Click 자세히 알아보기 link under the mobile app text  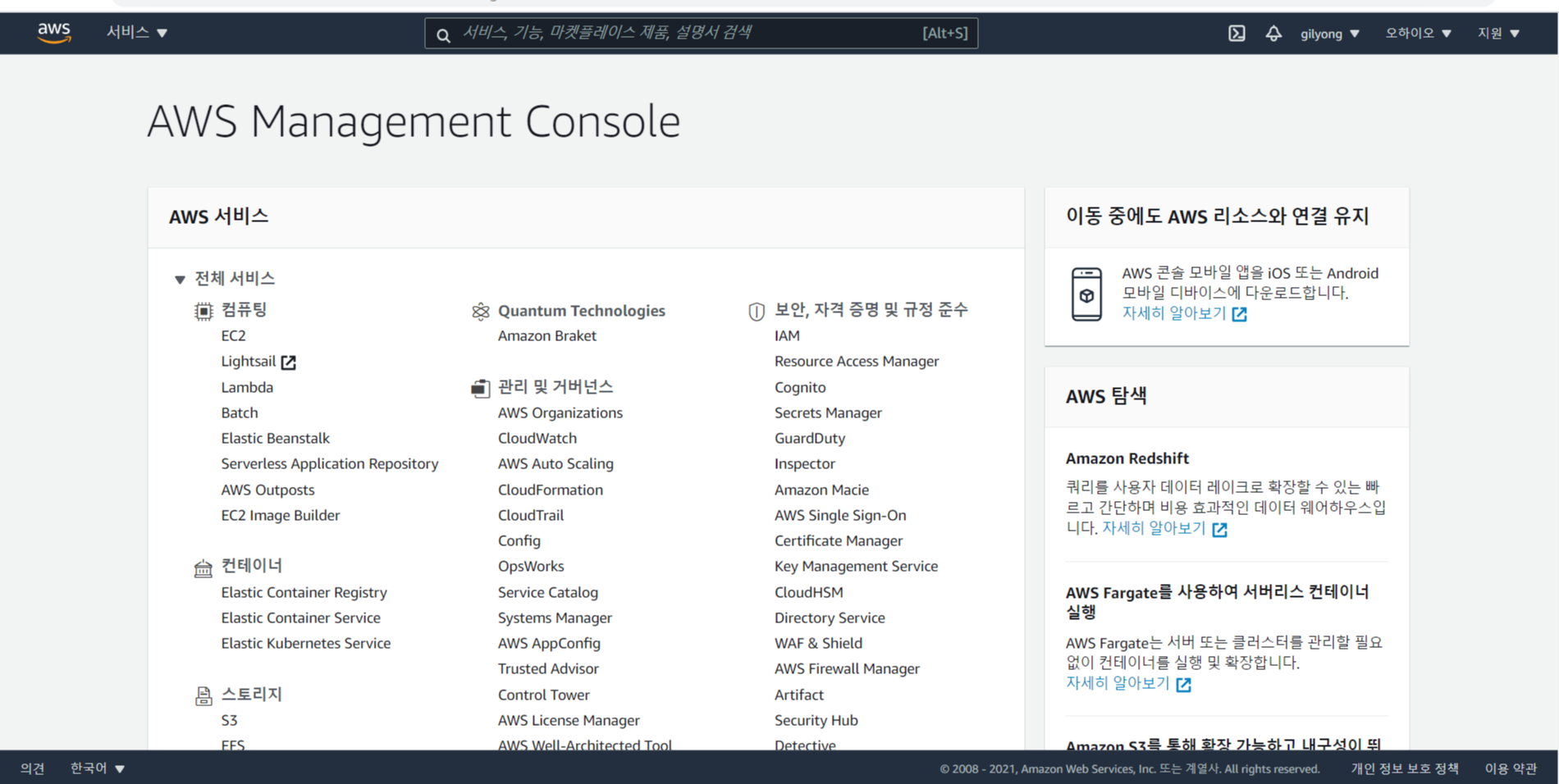(1174, 313)
